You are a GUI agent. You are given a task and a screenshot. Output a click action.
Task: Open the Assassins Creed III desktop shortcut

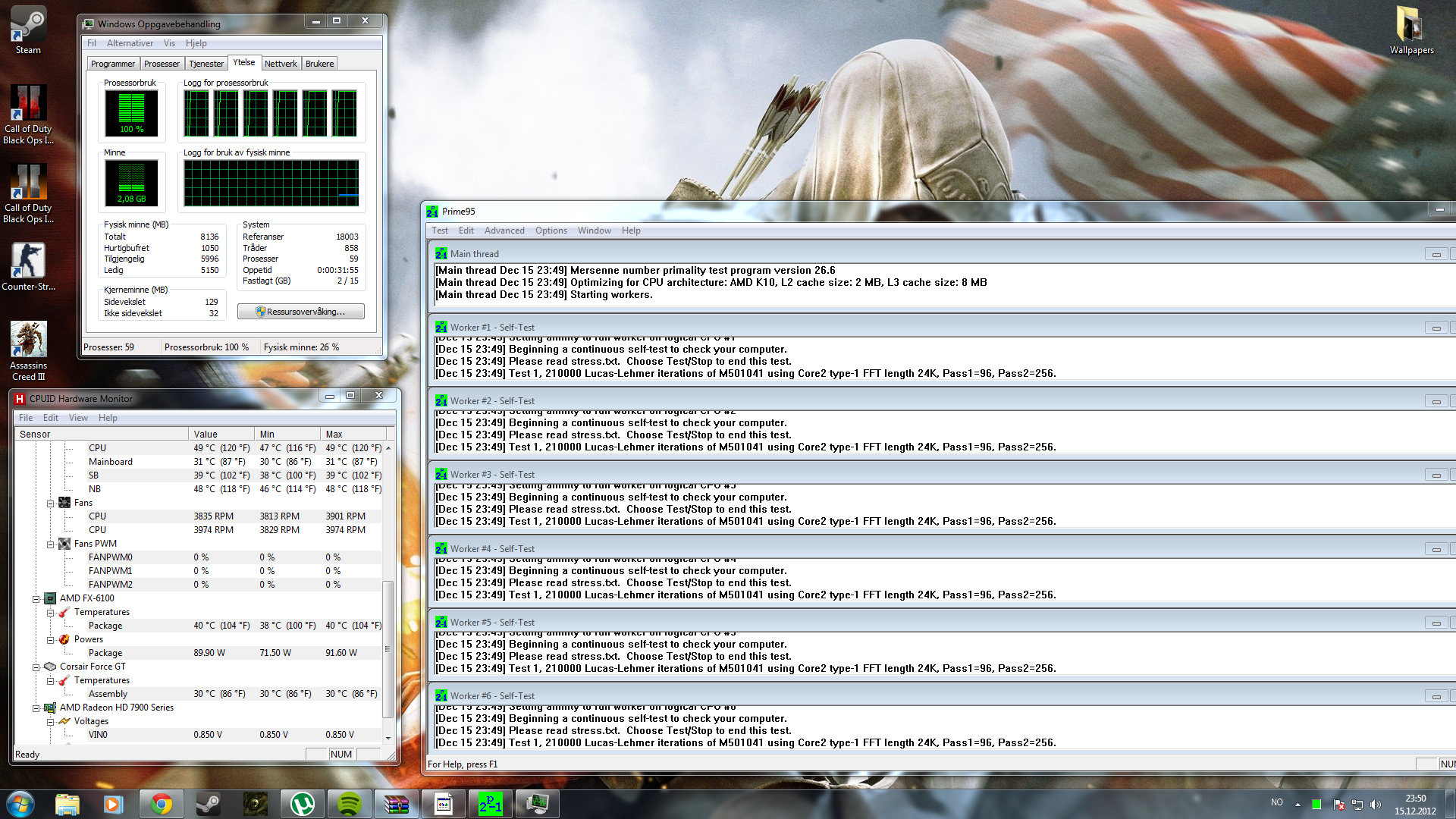(28, 350)
